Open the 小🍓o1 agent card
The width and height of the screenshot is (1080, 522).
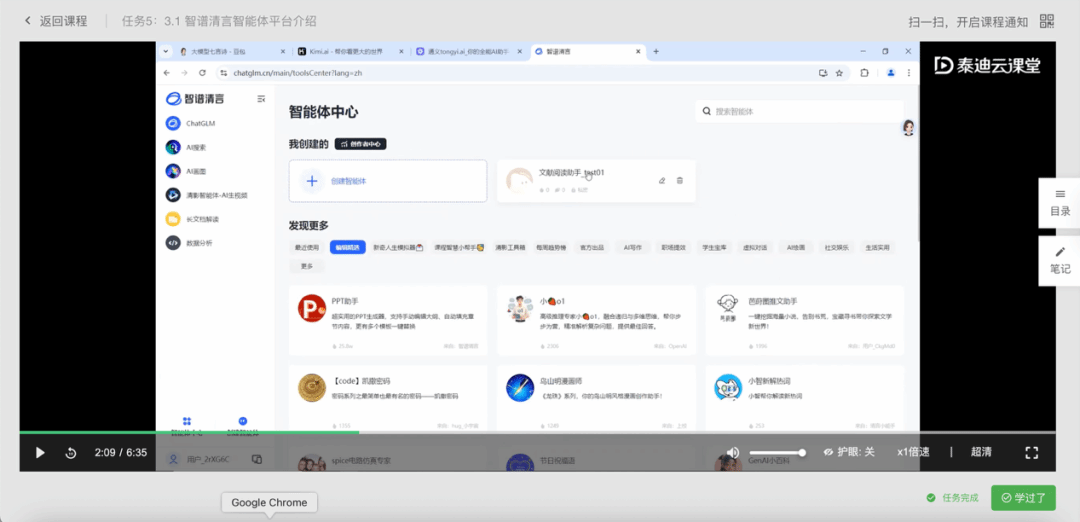coord(596,320)
